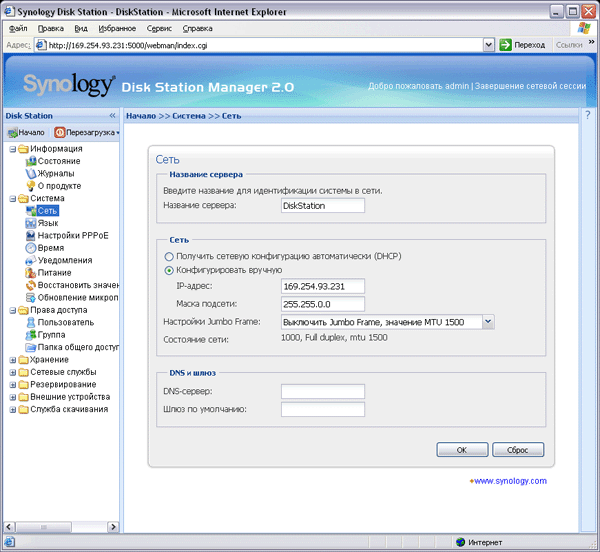Open the Язык language icon
The image size is (600, 552).
[31, 223]
